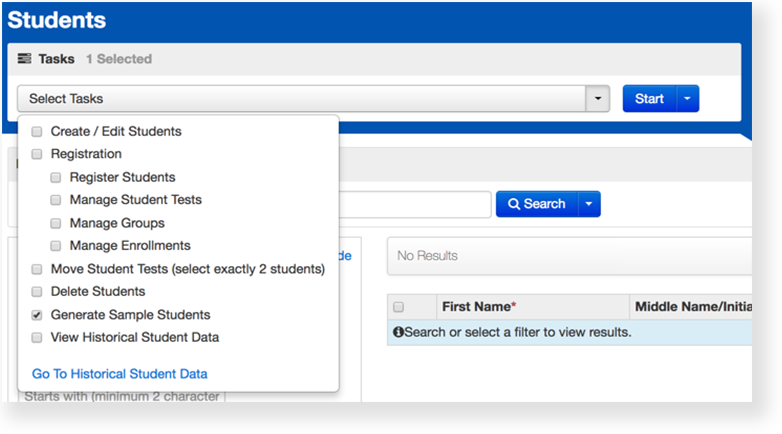Toggle the Registration checkbox

37,154
